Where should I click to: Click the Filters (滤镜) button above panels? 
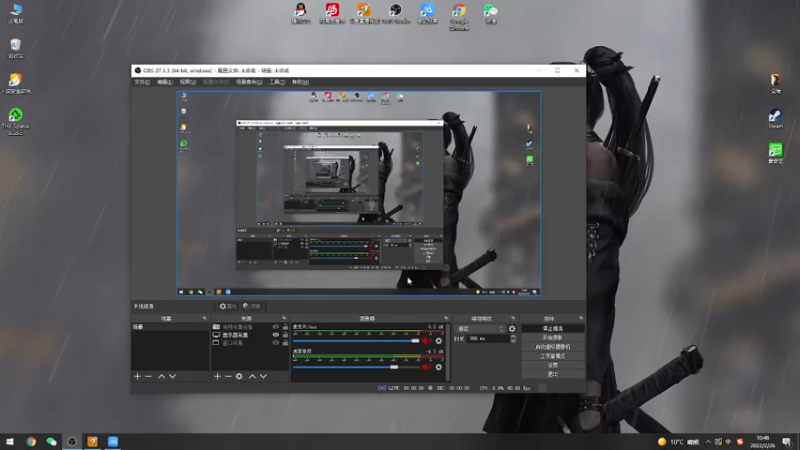click(252, 306)
